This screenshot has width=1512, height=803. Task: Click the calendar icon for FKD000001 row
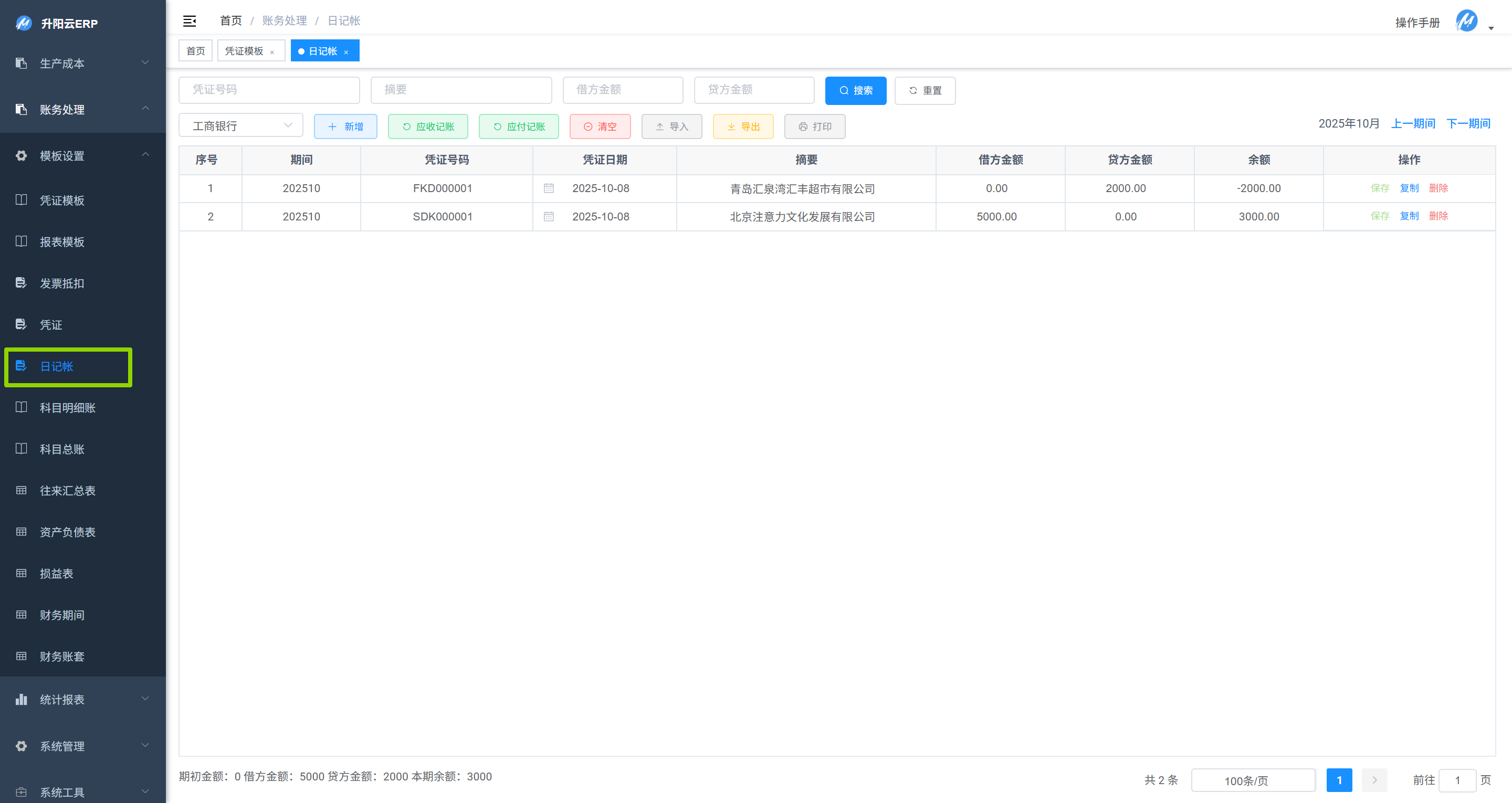(x=549, y=188)
